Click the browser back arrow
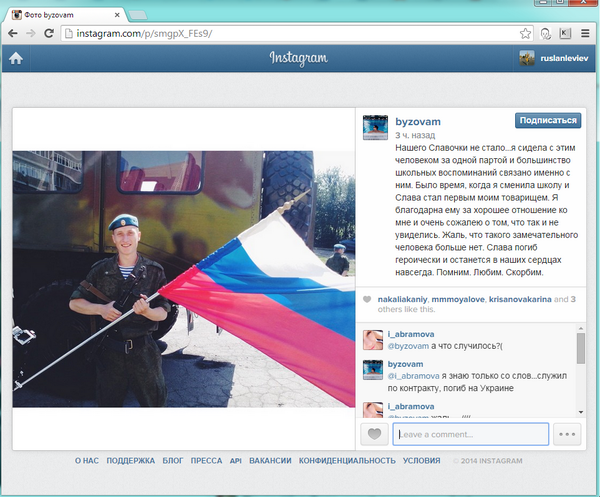Image resolution: width=600 pixels, height=497 pixels. 13,33
